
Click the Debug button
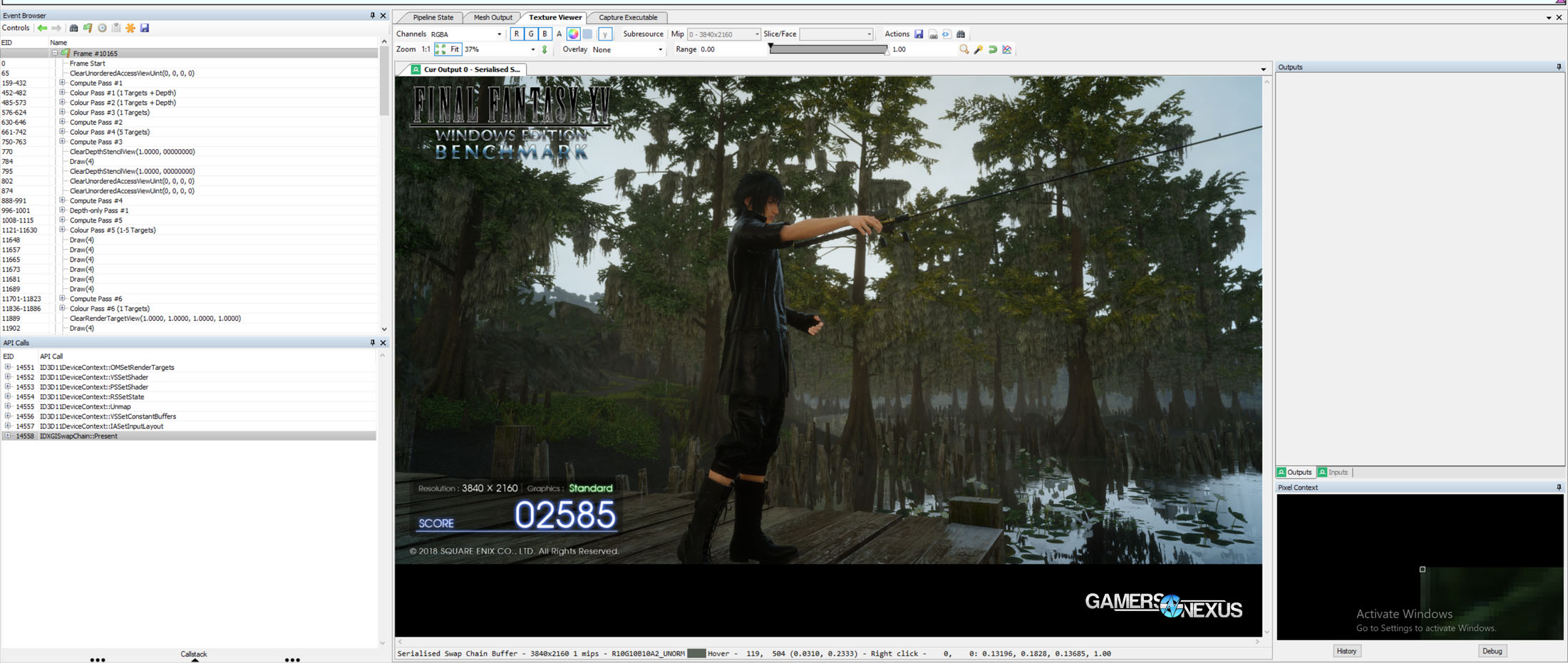click(1492, 651)
